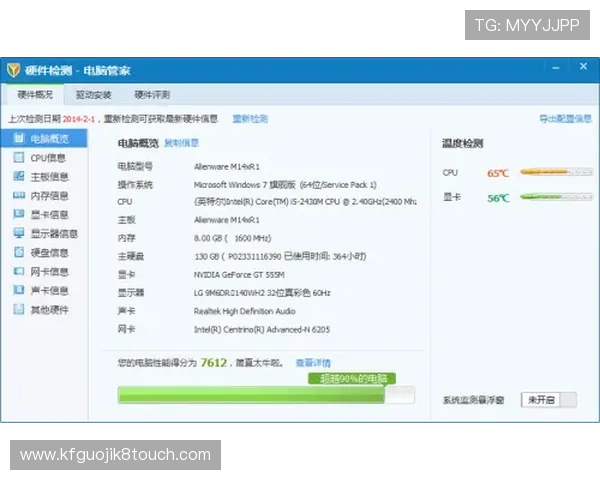Select the CPU信息 sidebar label
This screenshot has width=600, height=480.
tap(48, 158)
